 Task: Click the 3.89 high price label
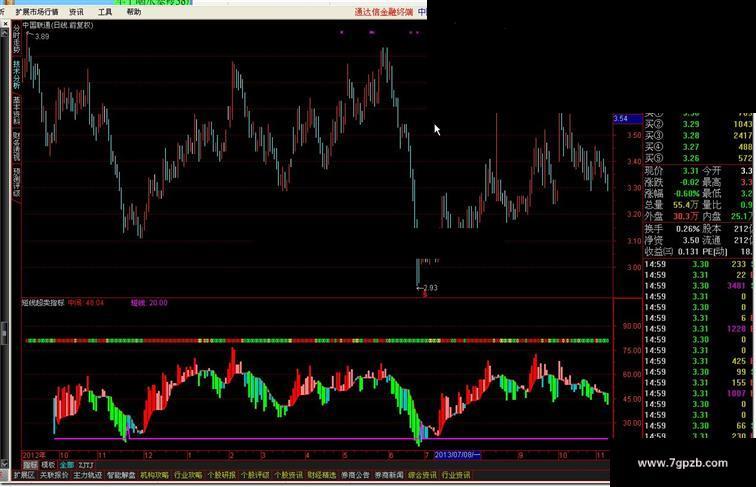pos(42,36)
